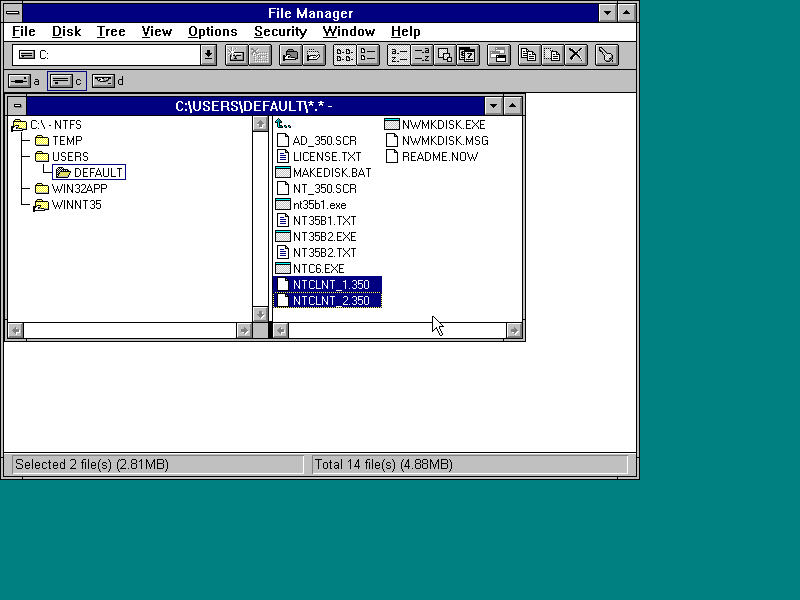Select the file LICENSE.TXT
This screenshot has height=600, width=800.
point(318,157)
